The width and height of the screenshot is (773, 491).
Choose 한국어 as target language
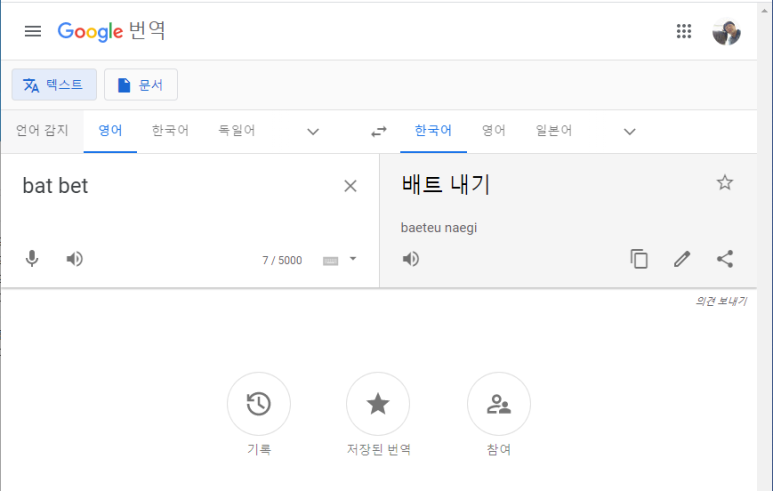433,131
